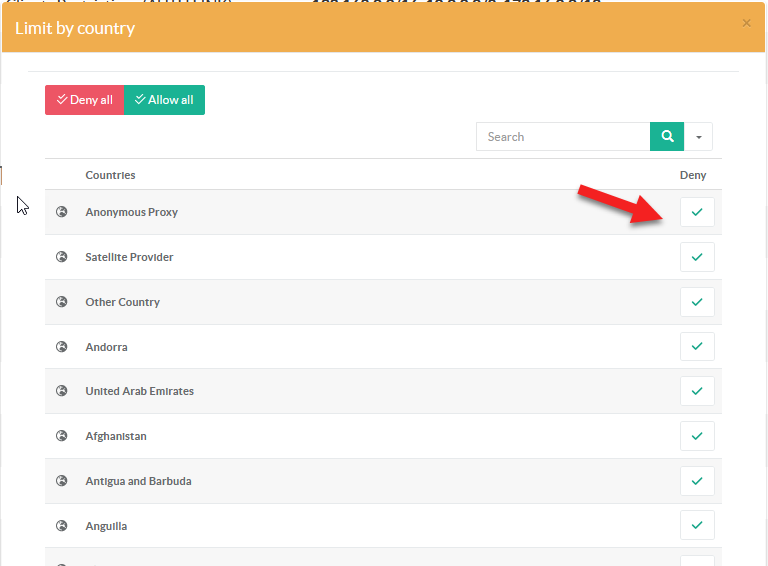Click the globe icon beside Satellite Provider
The height and width of the screenshot is (566, 768).
(62, 257)
